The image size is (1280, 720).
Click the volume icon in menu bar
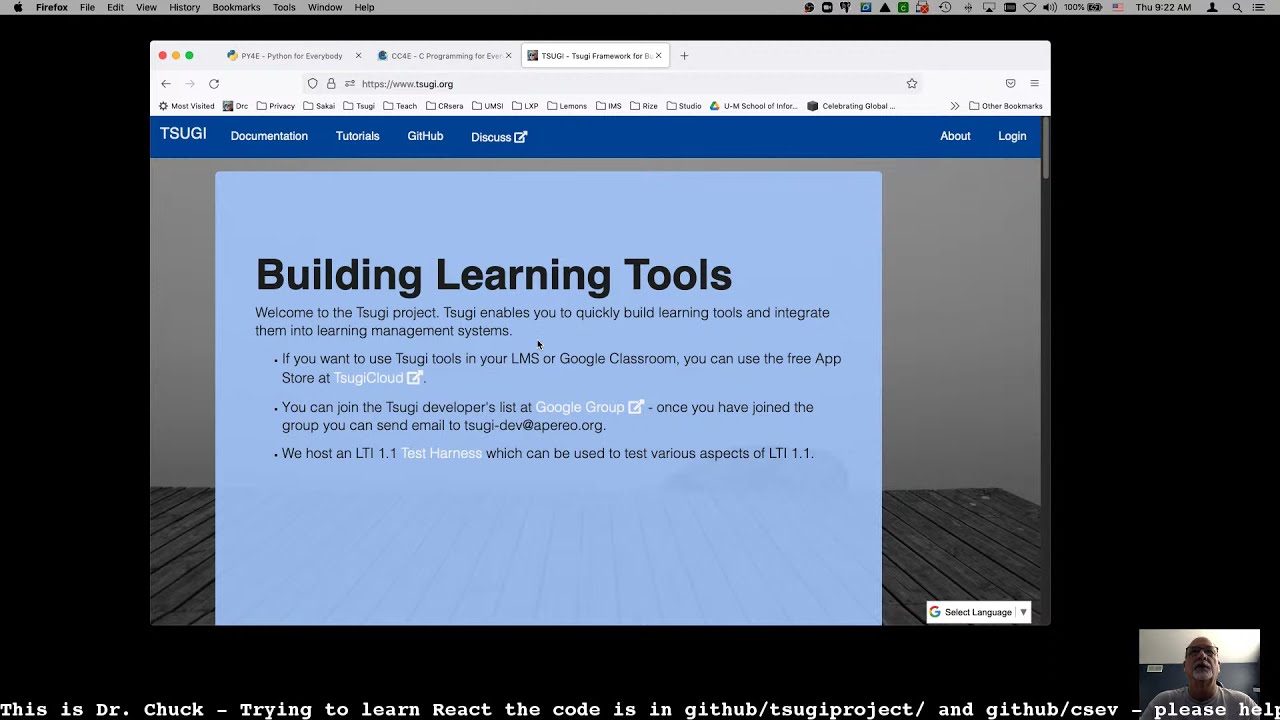point(1049,7)
